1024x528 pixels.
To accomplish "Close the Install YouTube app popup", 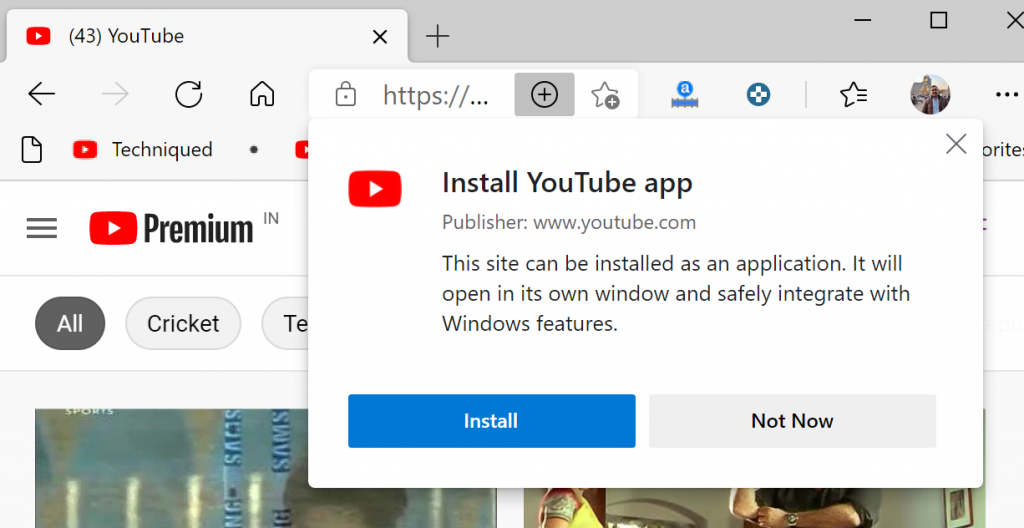I will point(956,144).
